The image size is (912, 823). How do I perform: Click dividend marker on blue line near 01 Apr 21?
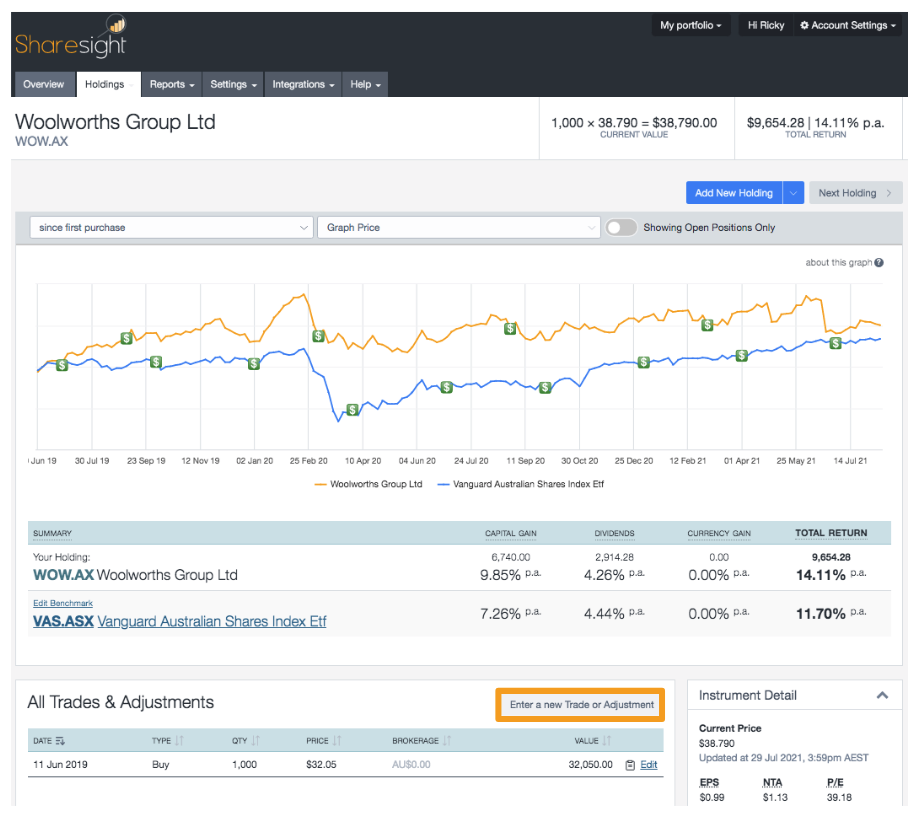(742, 355)
